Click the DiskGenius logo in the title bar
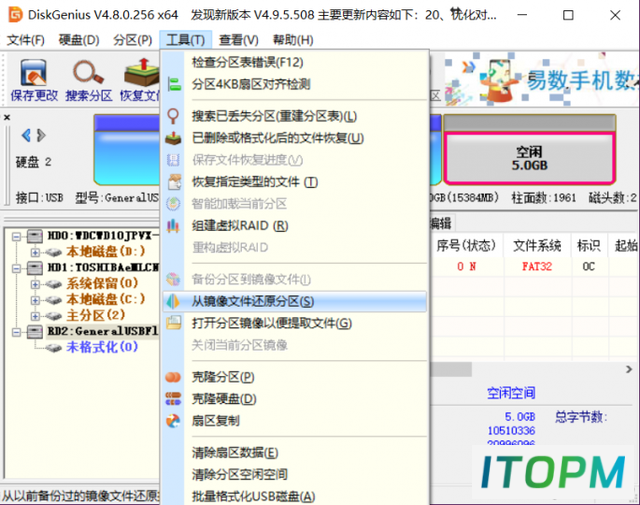This screenshot has height=505, width=640. pos(16,15)
